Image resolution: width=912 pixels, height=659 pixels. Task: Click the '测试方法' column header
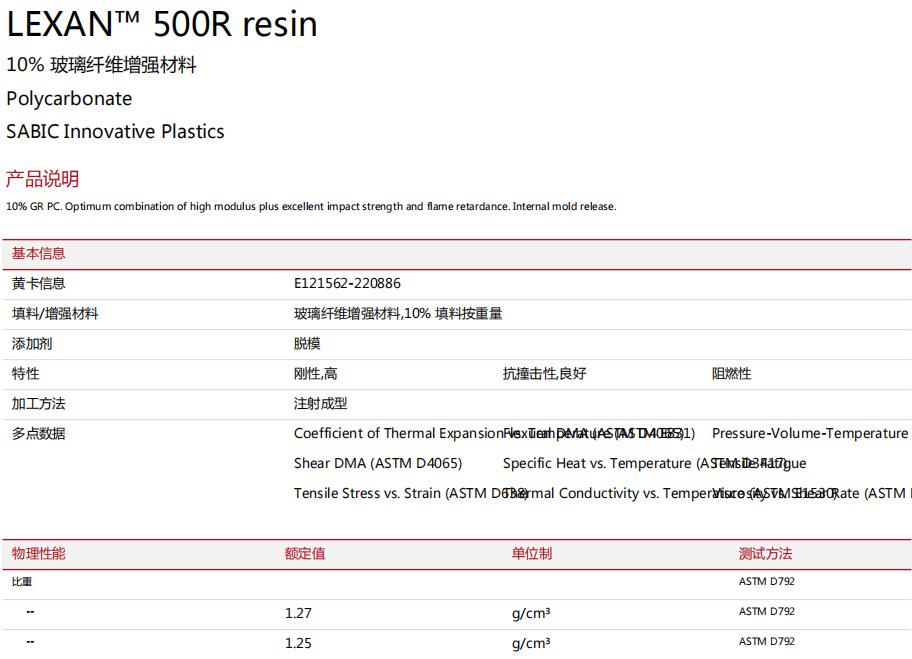(765, 553)
